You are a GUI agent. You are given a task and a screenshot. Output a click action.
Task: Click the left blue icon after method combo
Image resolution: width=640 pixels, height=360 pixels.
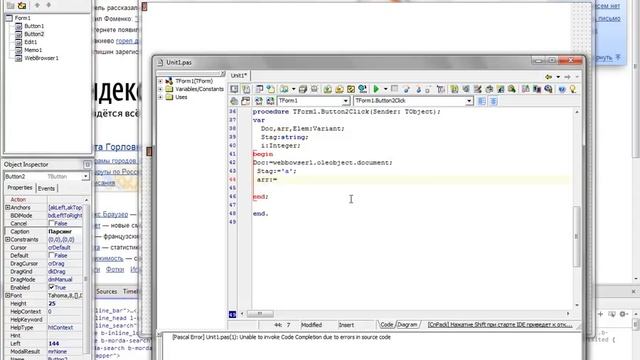point(482,100)
